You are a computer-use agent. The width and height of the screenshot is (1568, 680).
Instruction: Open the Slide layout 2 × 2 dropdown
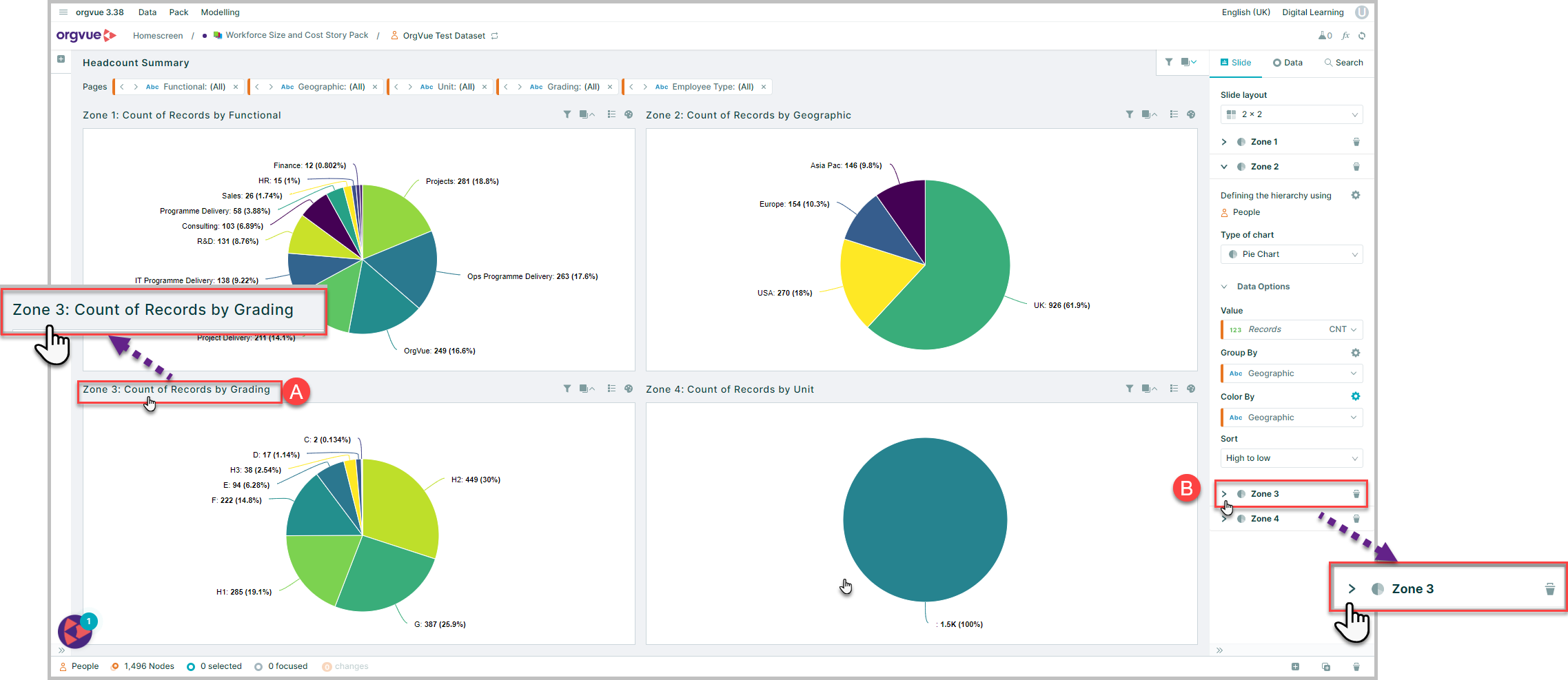1292,114
